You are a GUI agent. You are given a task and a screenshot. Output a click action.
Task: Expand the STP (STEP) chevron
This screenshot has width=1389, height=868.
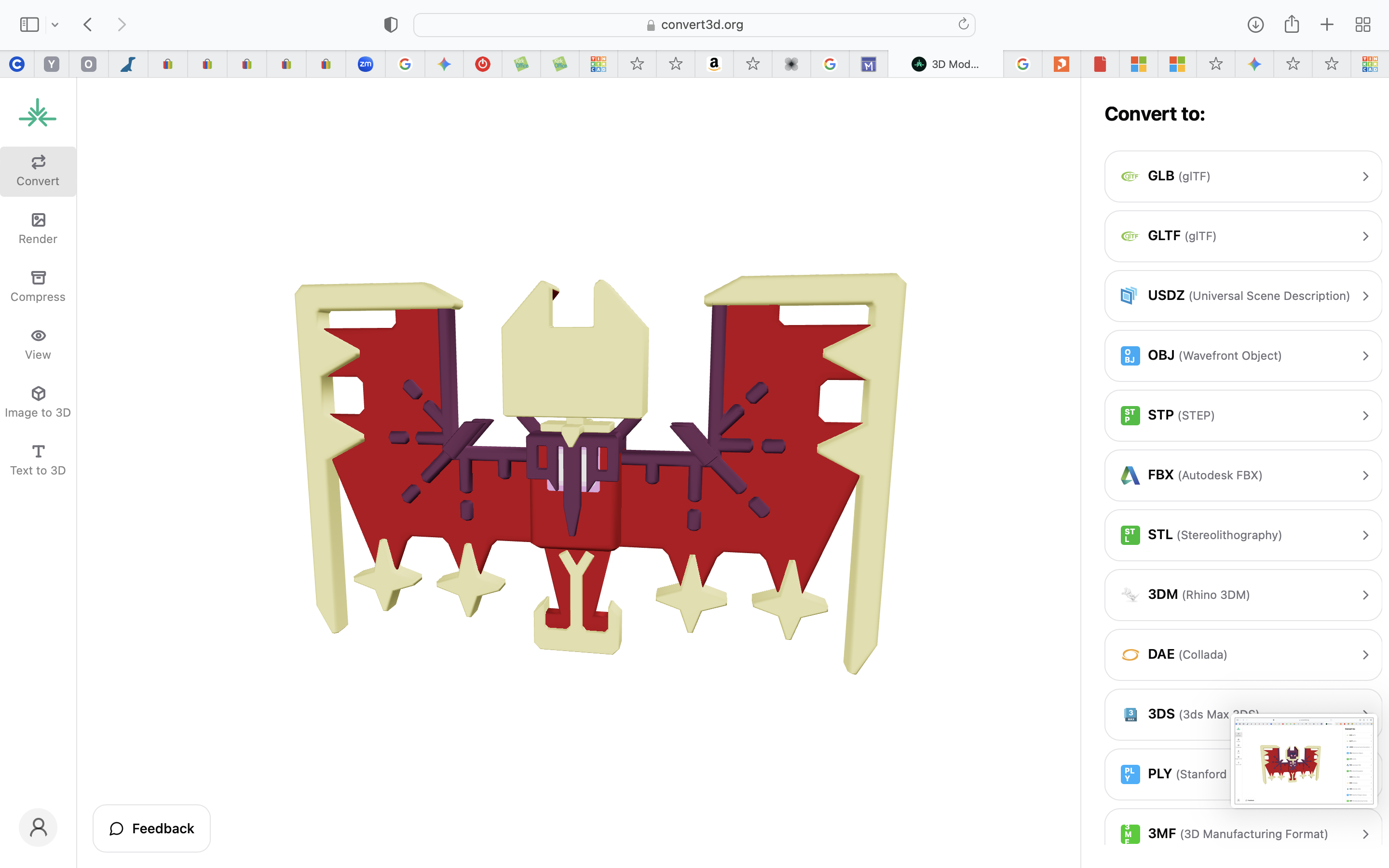click(1365, 415)
